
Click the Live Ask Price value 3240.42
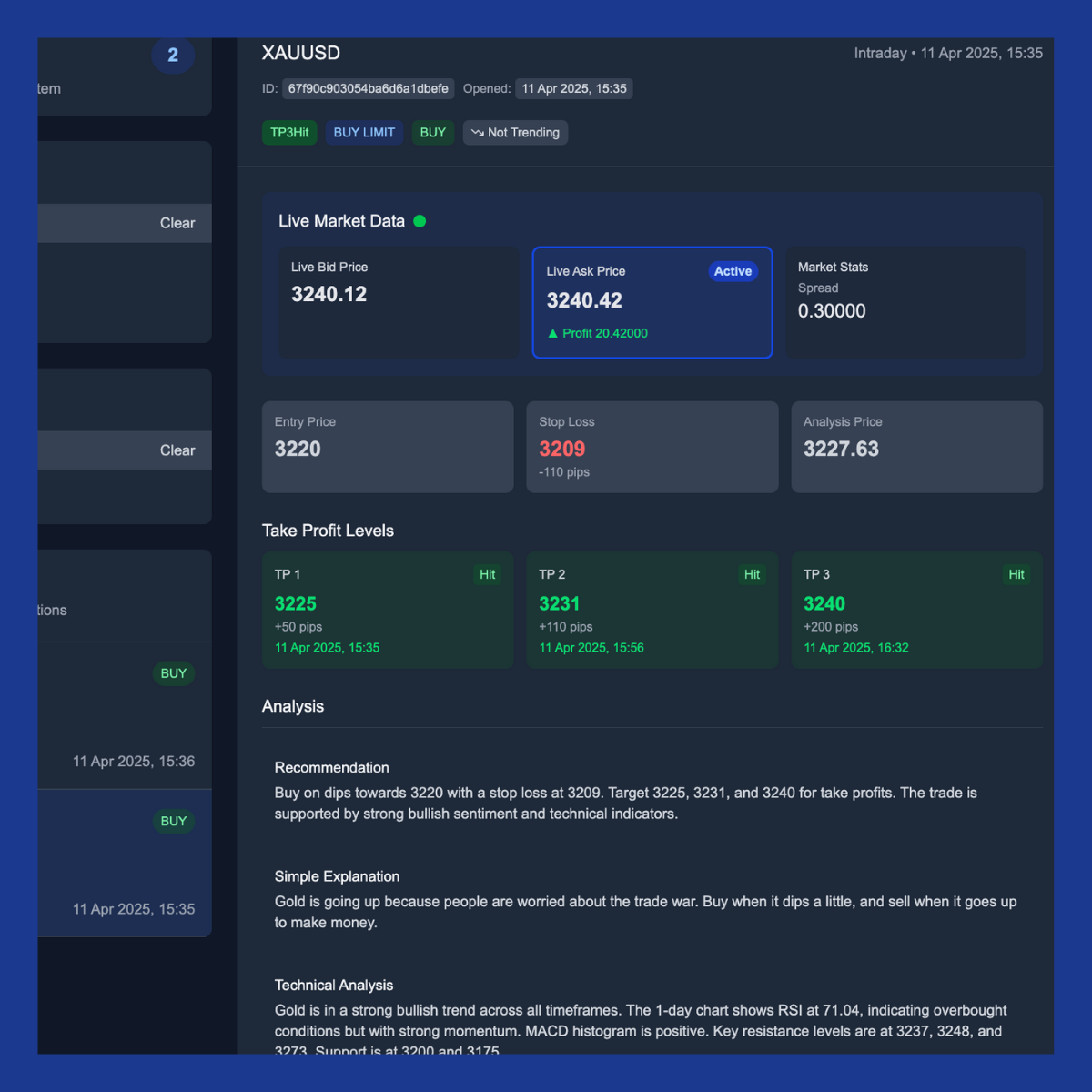point(584,300)
